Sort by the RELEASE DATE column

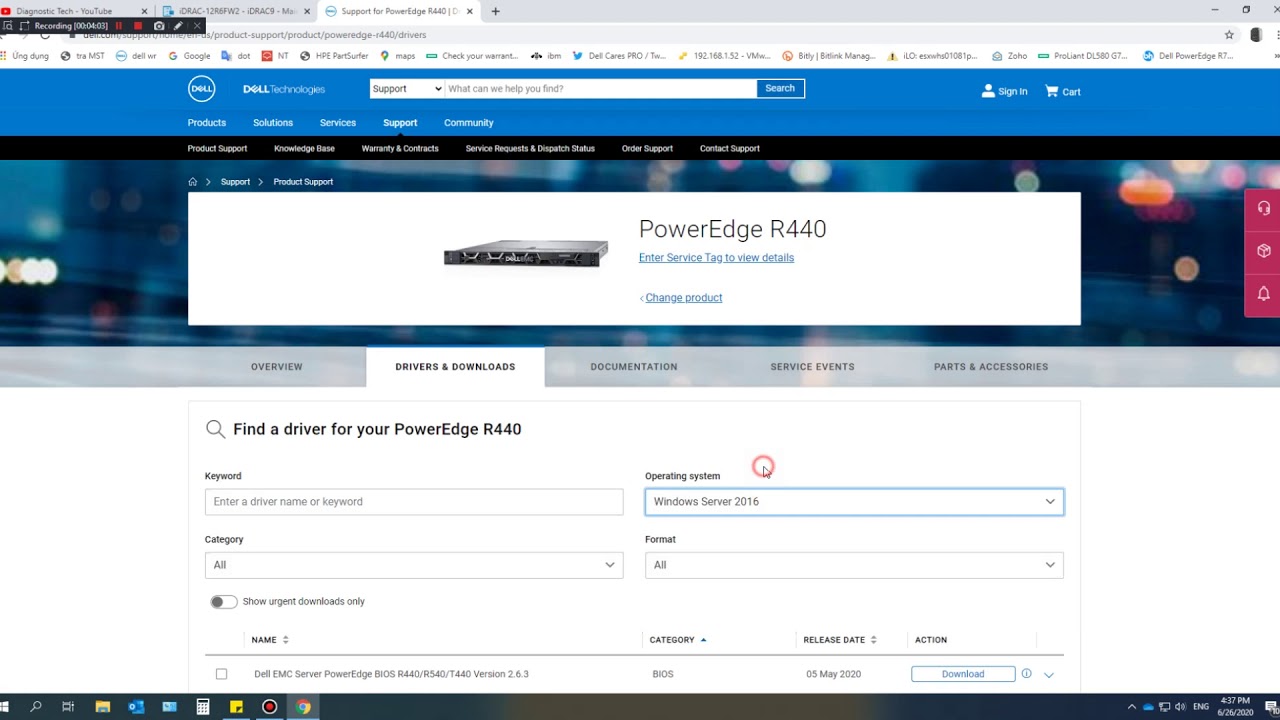[840, 640]
